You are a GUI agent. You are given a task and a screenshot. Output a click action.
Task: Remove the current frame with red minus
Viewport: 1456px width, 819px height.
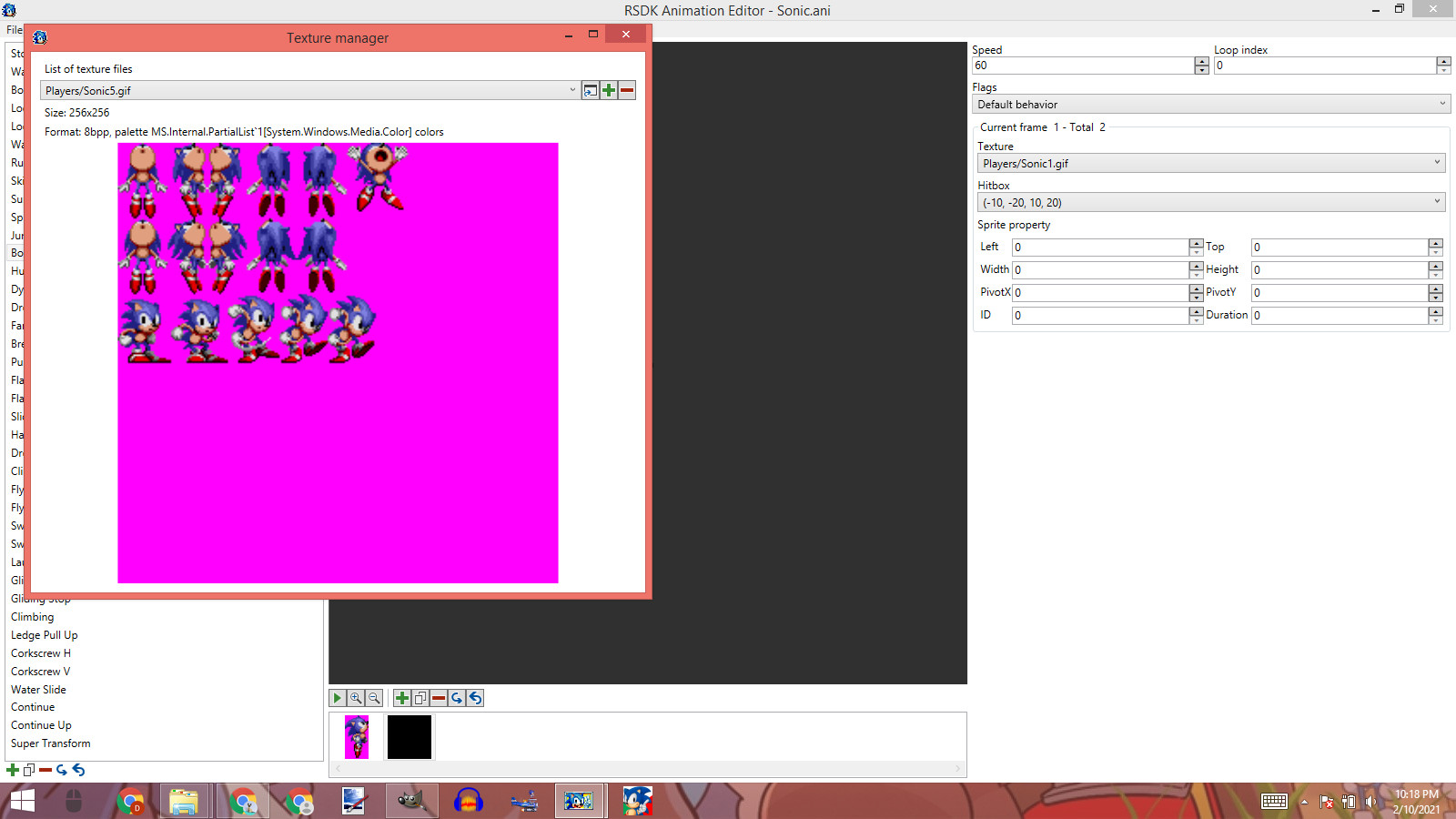tap(439, 698)
